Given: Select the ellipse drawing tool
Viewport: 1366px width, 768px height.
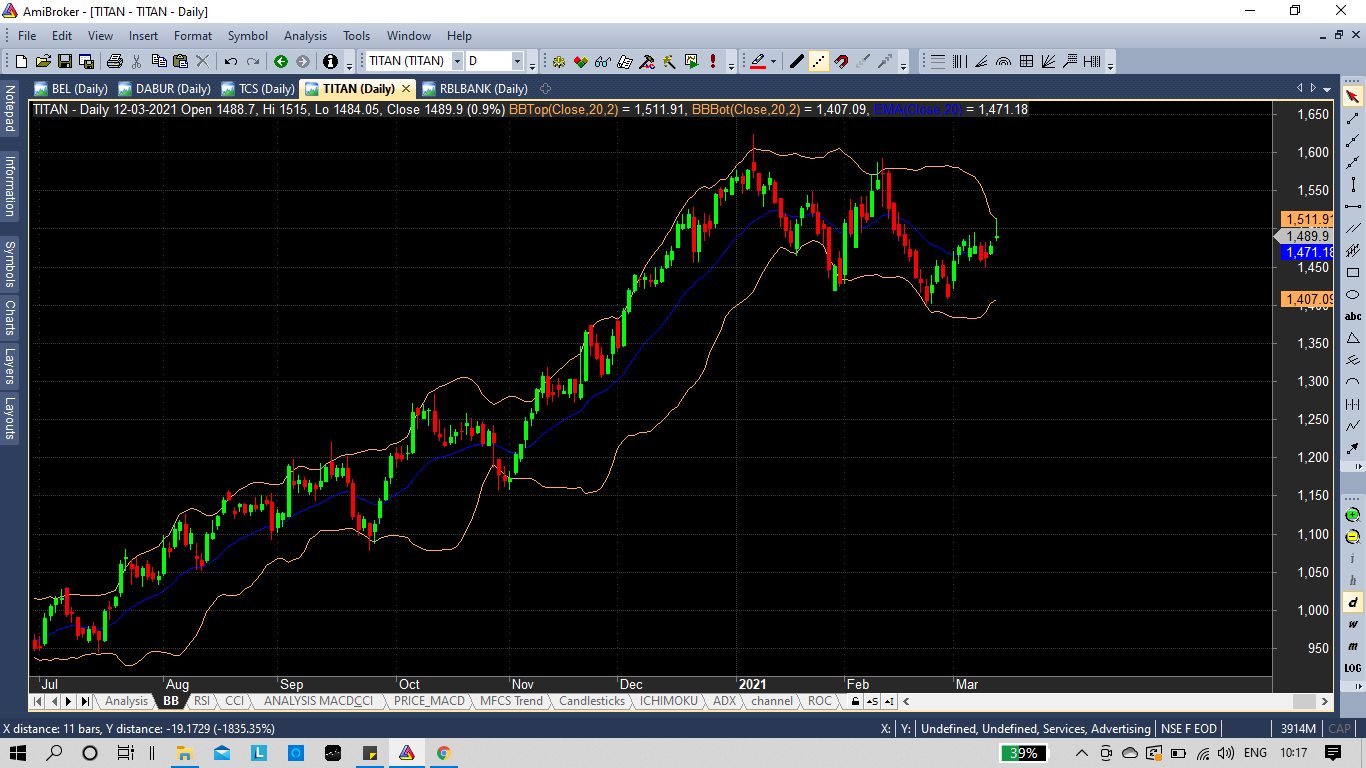Looking at the screenshot, I should pos(1353,294).
